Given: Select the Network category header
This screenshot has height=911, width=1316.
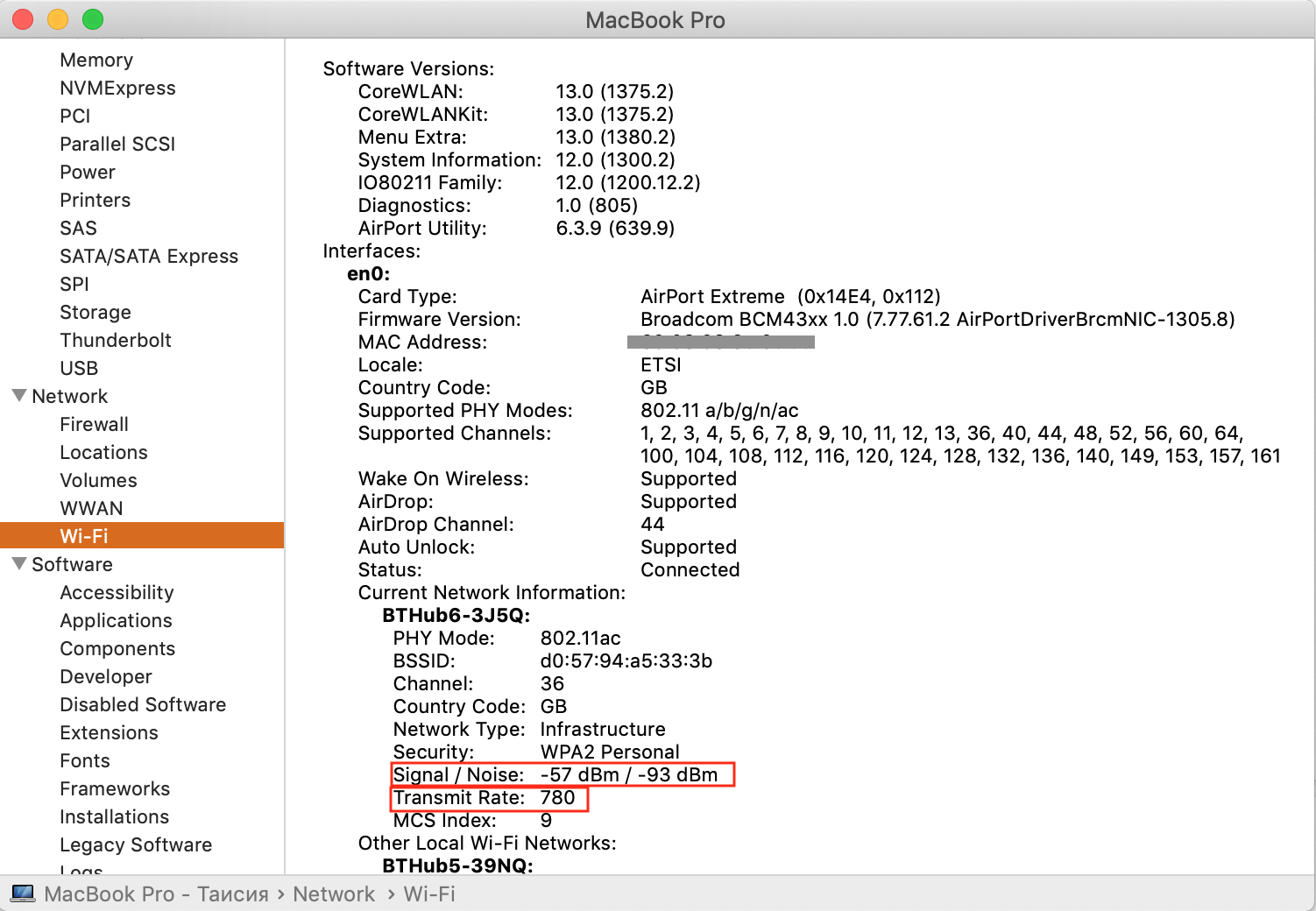Looking at the screenshot, I should pyautogui.click(x=70, y=396).
